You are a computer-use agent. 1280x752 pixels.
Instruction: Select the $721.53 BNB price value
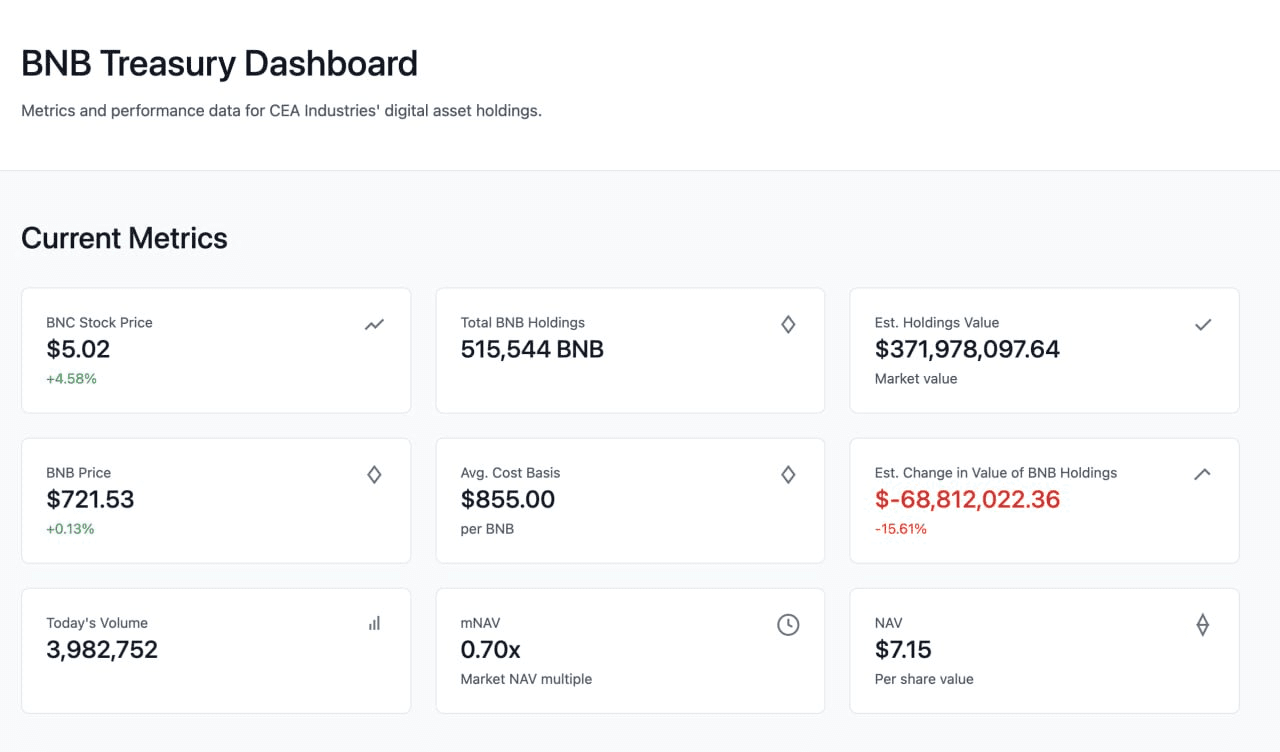coord(90,499)
